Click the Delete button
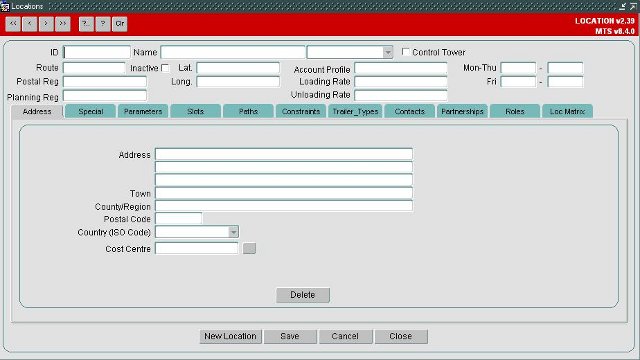The width and height of the screenshot is (640, 360). pyautogui.click(x=303, y=295)
